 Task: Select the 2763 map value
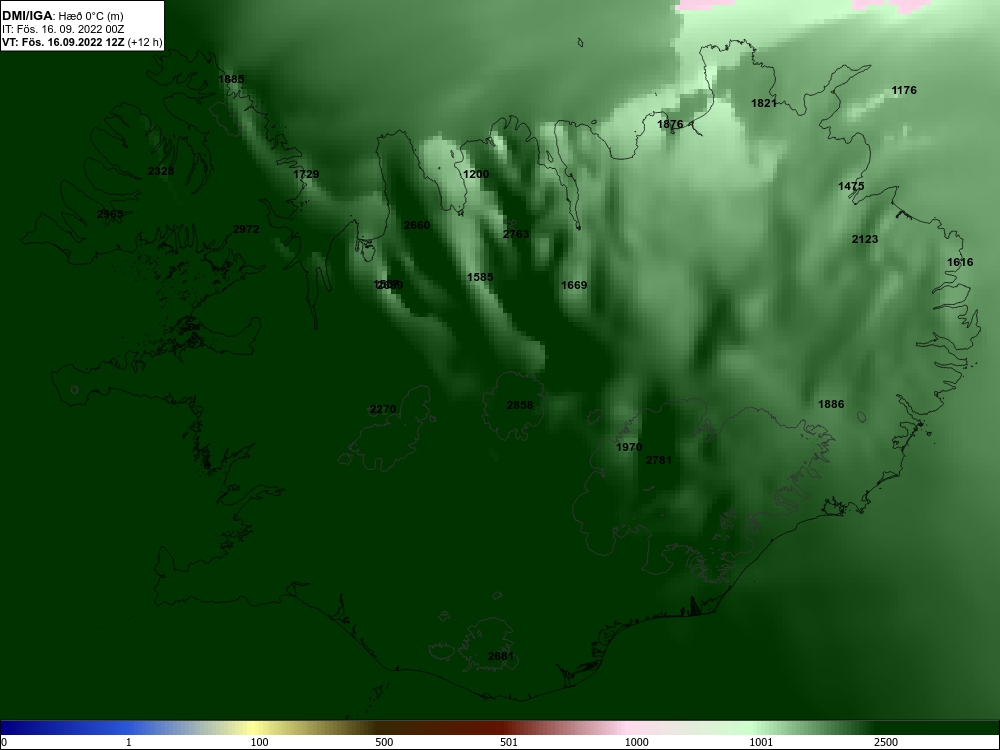click(x=516, y=234)
